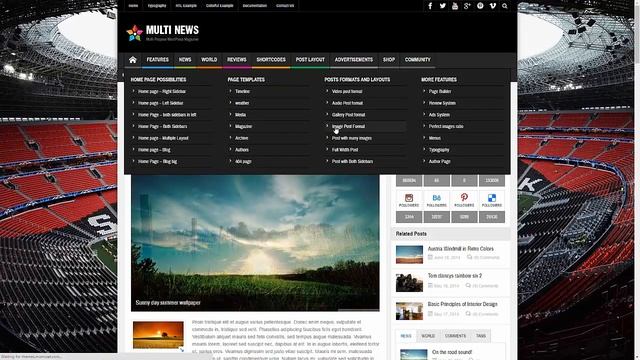Open the Post Layout menu
Image resolution: width=640 pixels, height=360 pixels.
[x=310, y=60]
